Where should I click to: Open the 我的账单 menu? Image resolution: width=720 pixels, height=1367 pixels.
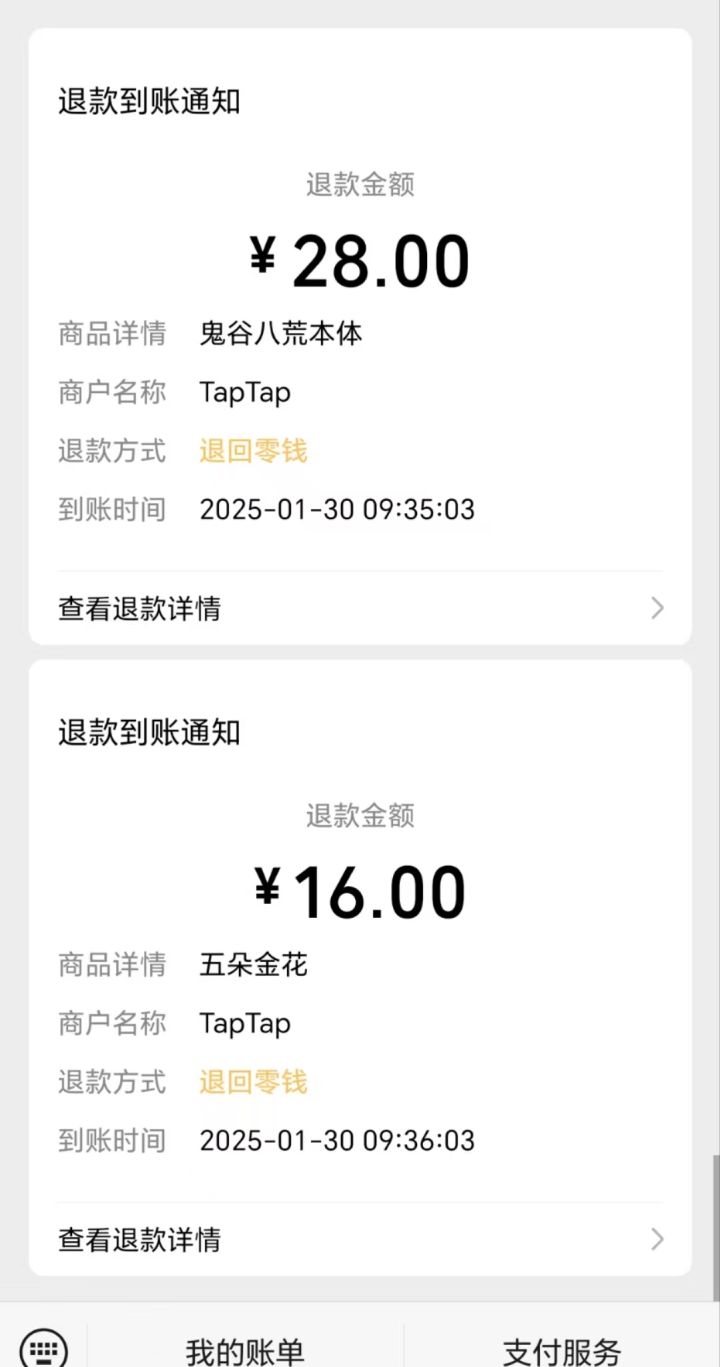pyautogui.click(x=245, y=1351)
